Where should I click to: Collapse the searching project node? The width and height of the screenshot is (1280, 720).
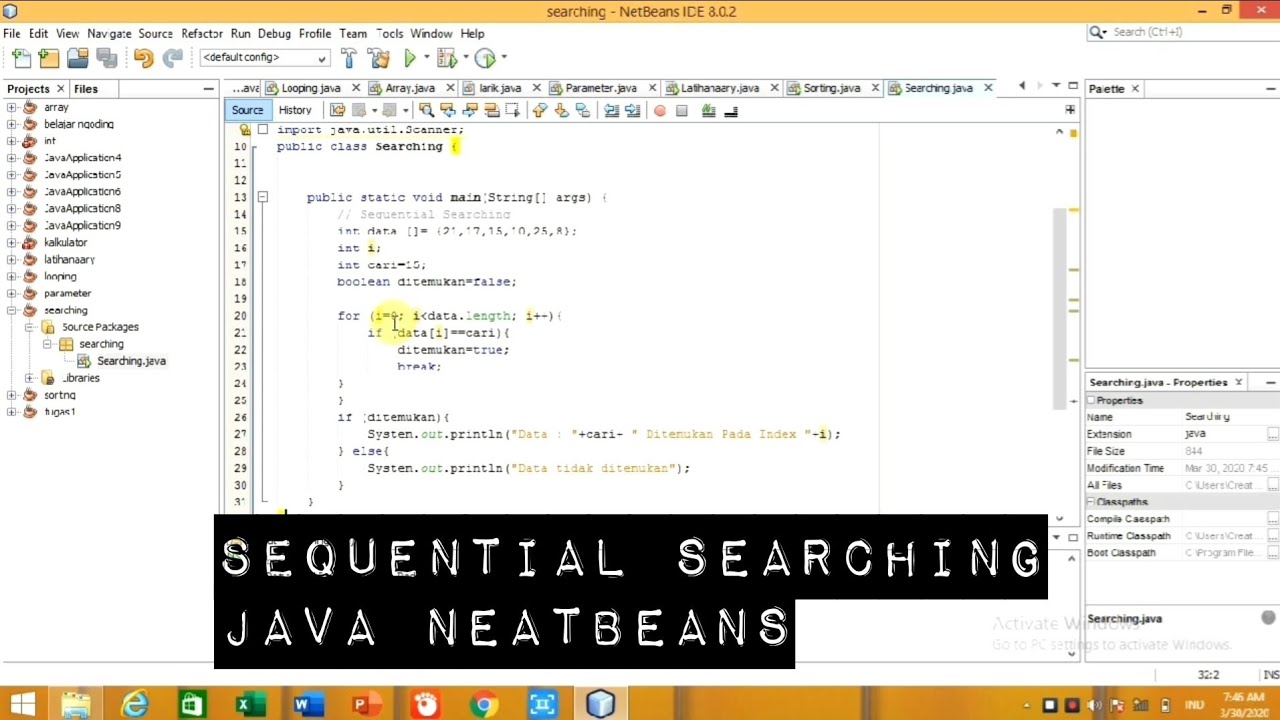12,310
